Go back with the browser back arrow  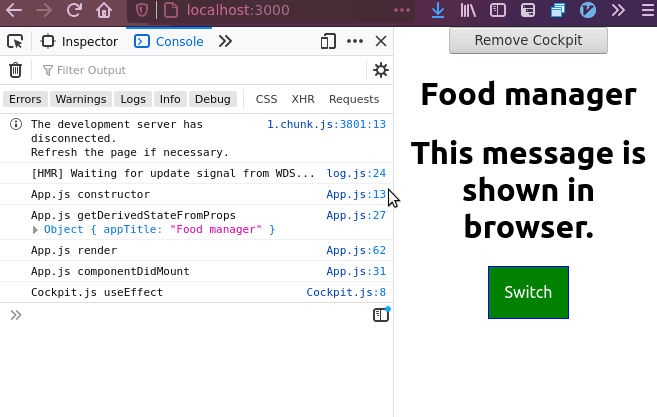pos(14,10)
